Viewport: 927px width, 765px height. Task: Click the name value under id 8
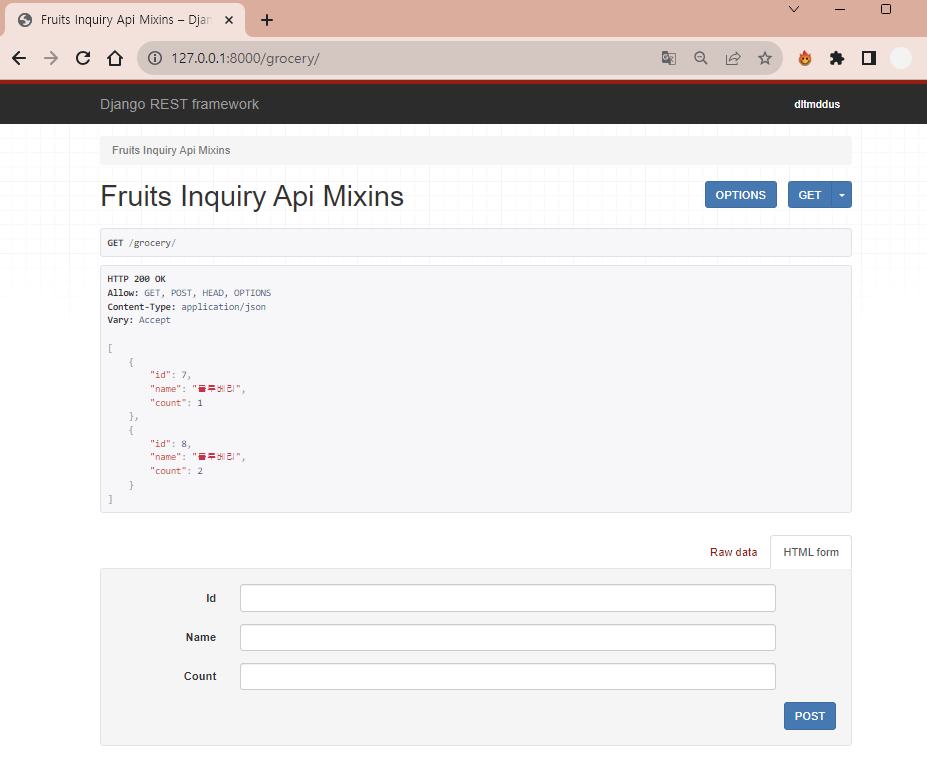[216, 456]
